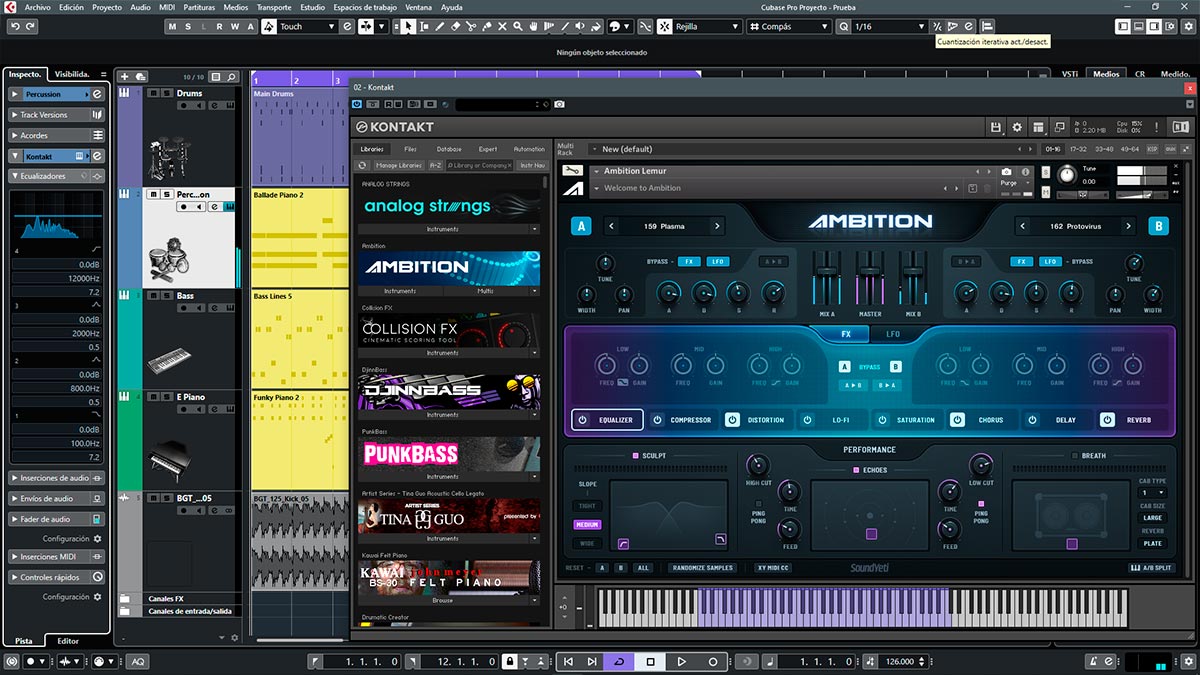
Task: Click the refresh libraries icon in Kontakt
Action: (362, 165)
